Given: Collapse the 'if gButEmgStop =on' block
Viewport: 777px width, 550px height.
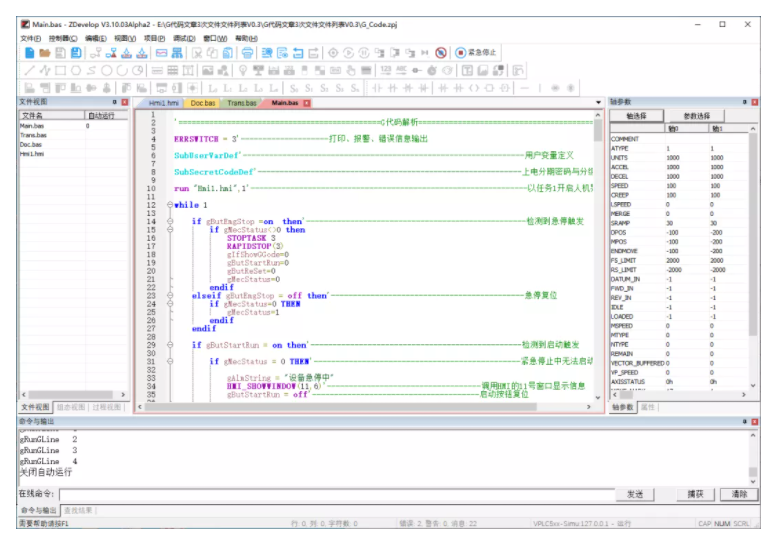Looking at the screenshot, I should 170,221.
